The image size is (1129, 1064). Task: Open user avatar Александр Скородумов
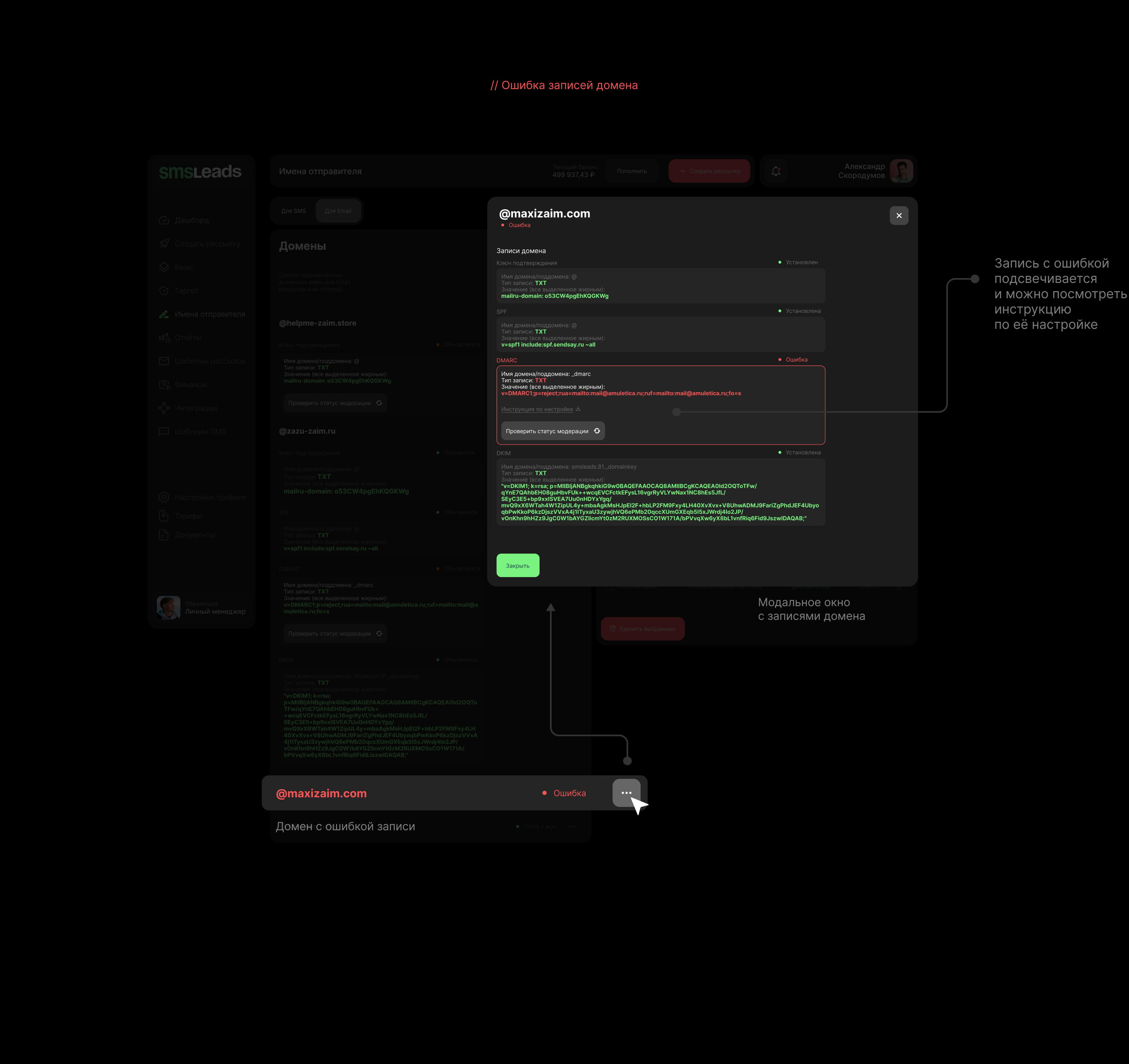click(901, 171)
